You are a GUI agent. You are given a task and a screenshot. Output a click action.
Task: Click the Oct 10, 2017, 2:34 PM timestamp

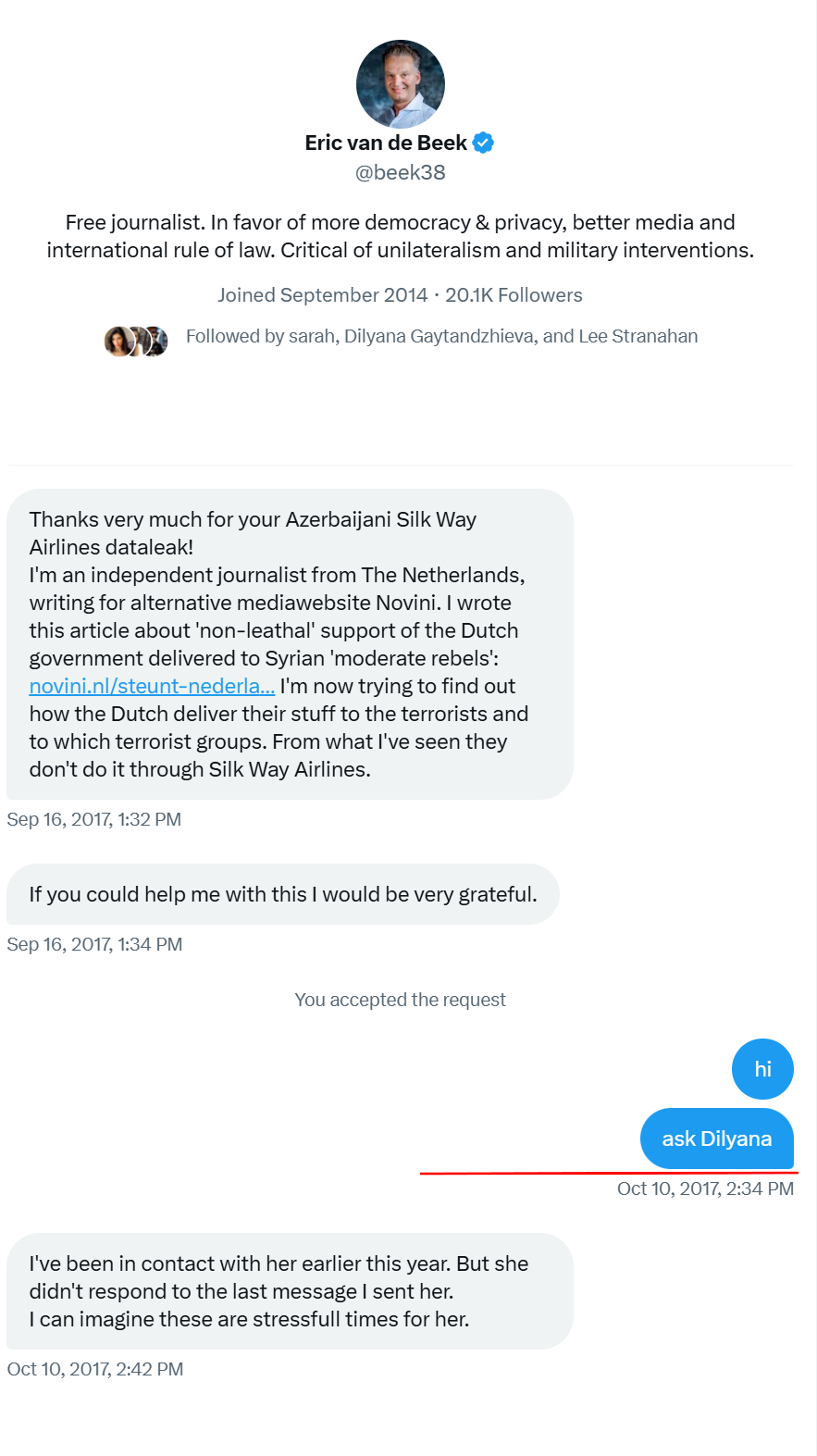705,1188
